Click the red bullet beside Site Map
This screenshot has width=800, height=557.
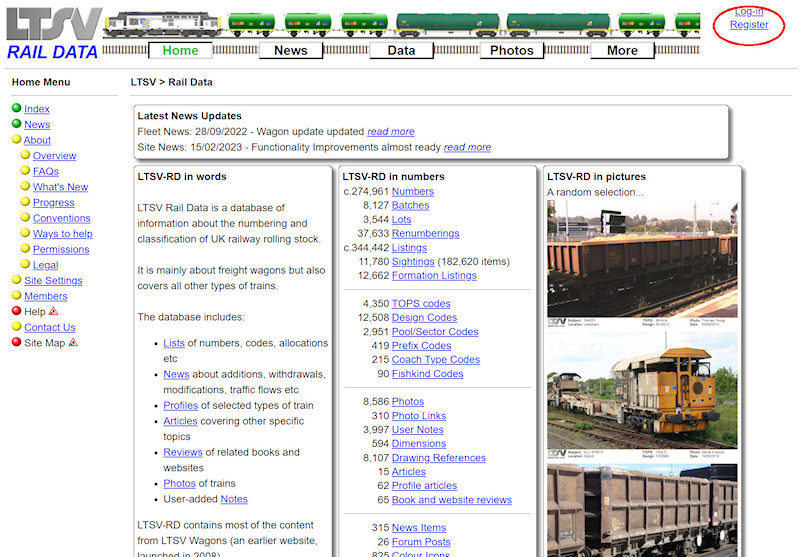[x=16, y=342]
